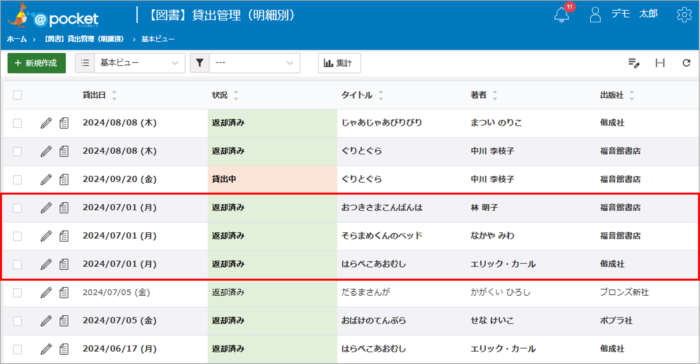Click publisher ポプラ社
This screenshot has width=700, height=364.
click(x=616, y=321)
